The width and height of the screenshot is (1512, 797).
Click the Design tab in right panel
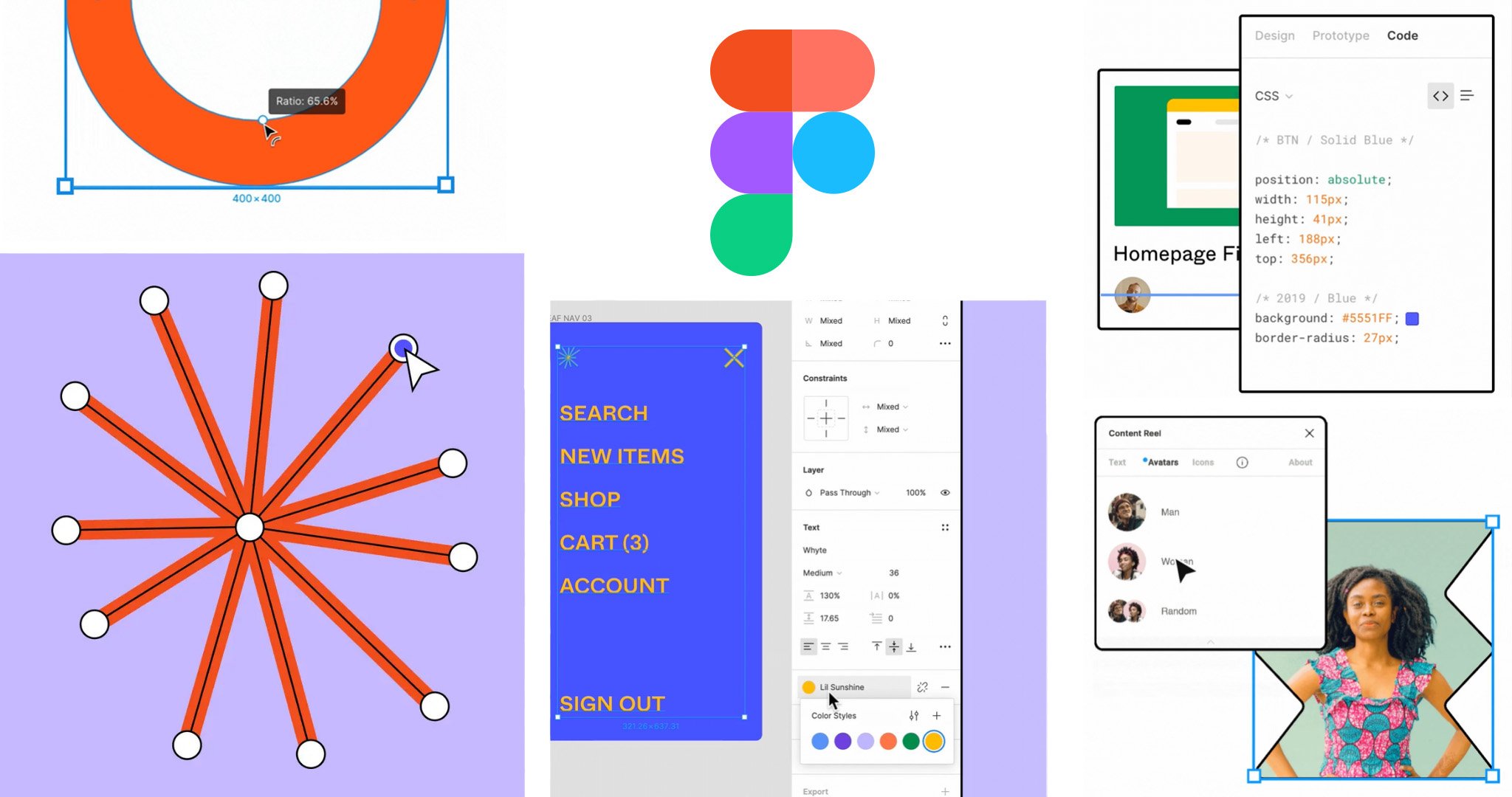pyautogui.click(x=1275, y=35)
